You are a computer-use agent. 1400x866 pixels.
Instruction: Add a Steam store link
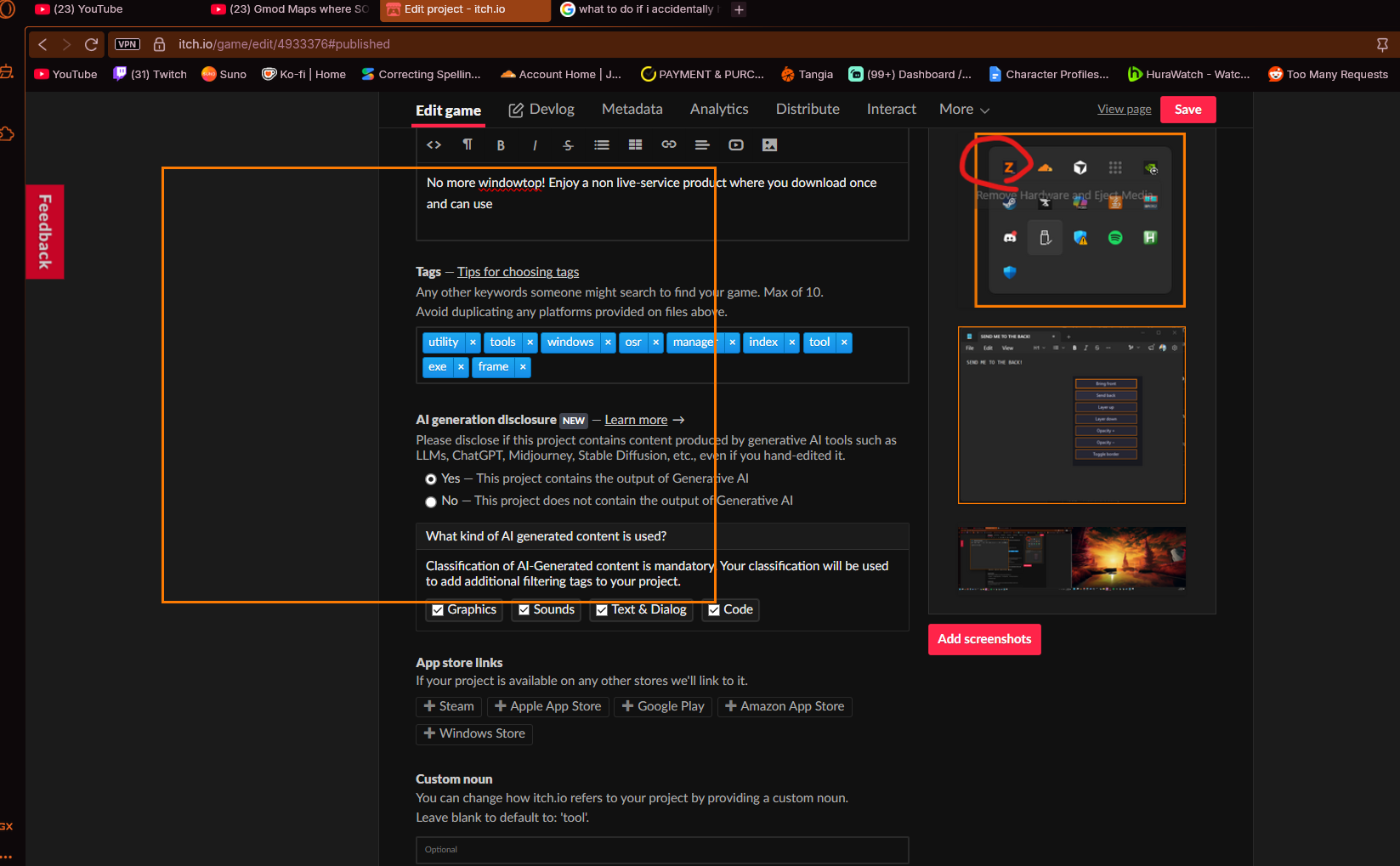pyautogui.click(x=449, y=707)
